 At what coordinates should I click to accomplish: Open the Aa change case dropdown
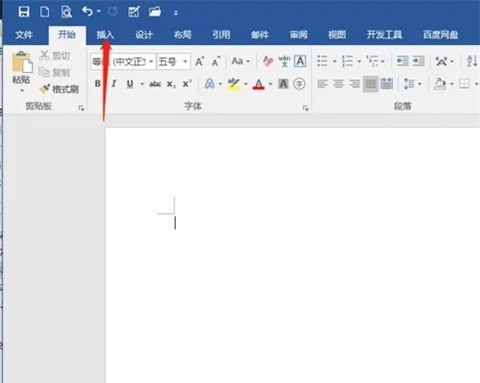(240, 61)
